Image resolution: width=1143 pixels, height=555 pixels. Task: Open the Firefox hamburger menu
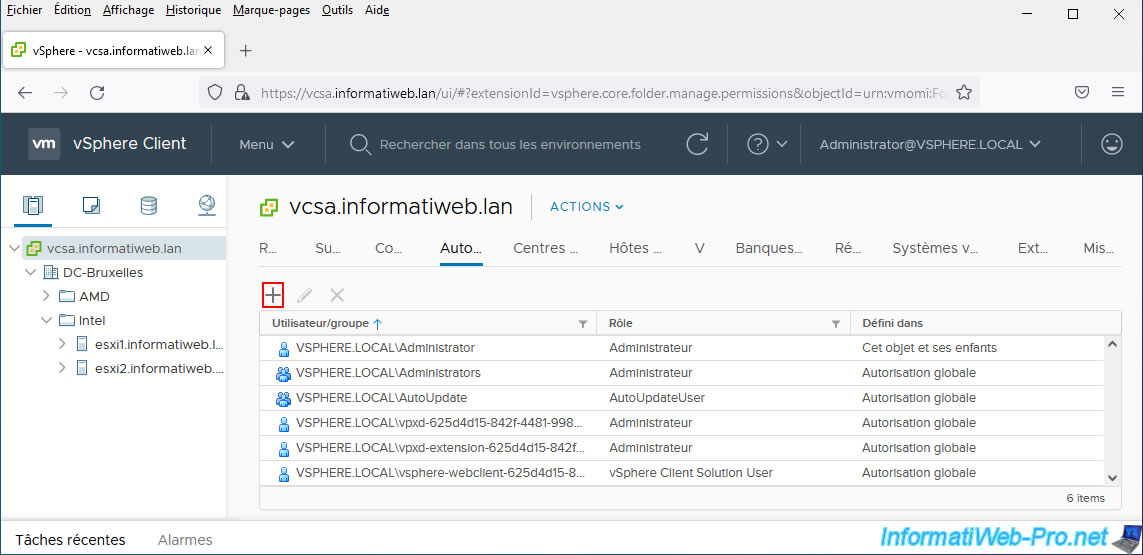coord(1118,93)
